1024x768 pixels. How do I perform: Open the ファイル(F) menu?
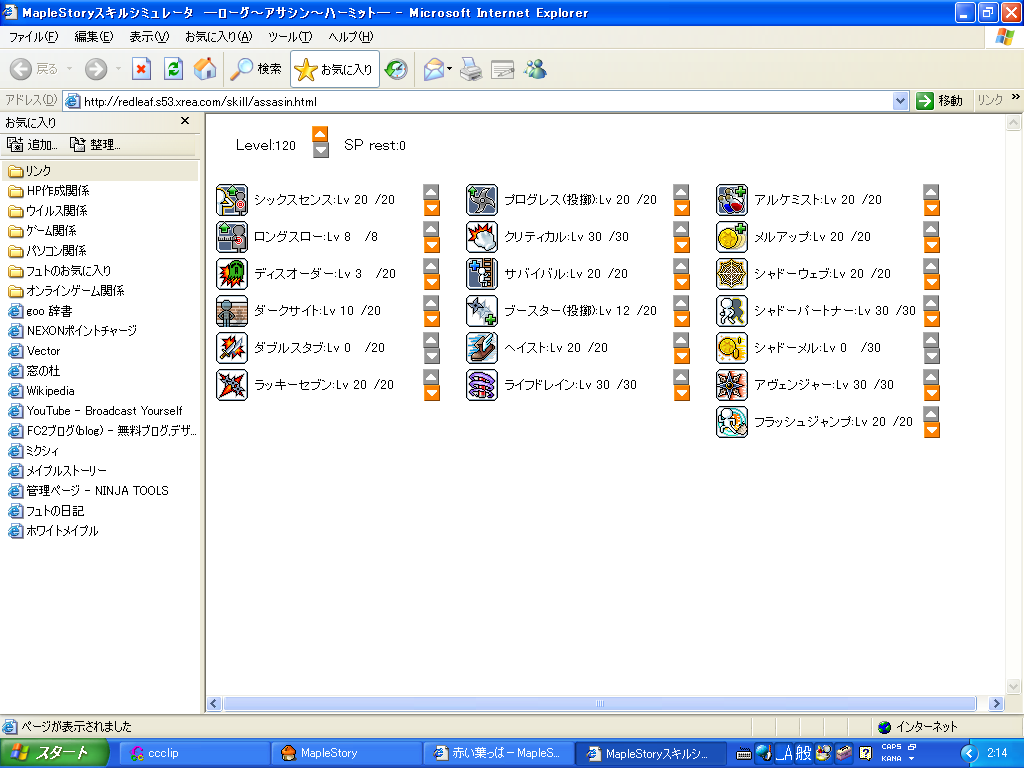pos(34,37)
